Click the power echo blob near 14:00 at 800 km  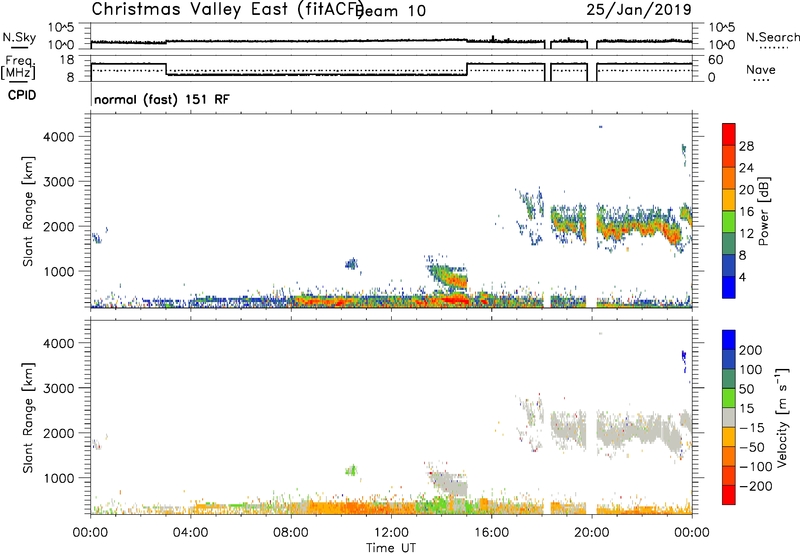click(x=447, y=276)
